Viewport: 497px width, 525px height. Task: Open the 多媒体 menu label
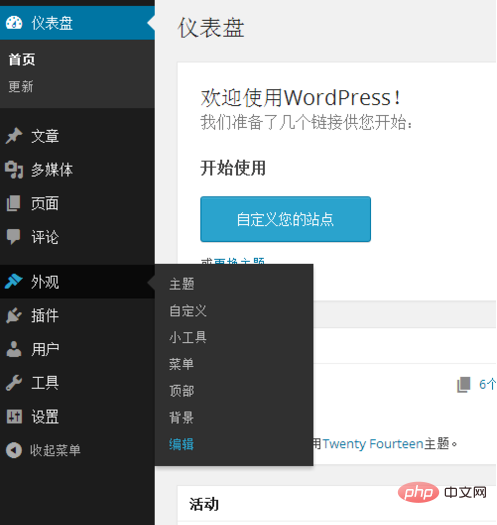coord(52,170)
